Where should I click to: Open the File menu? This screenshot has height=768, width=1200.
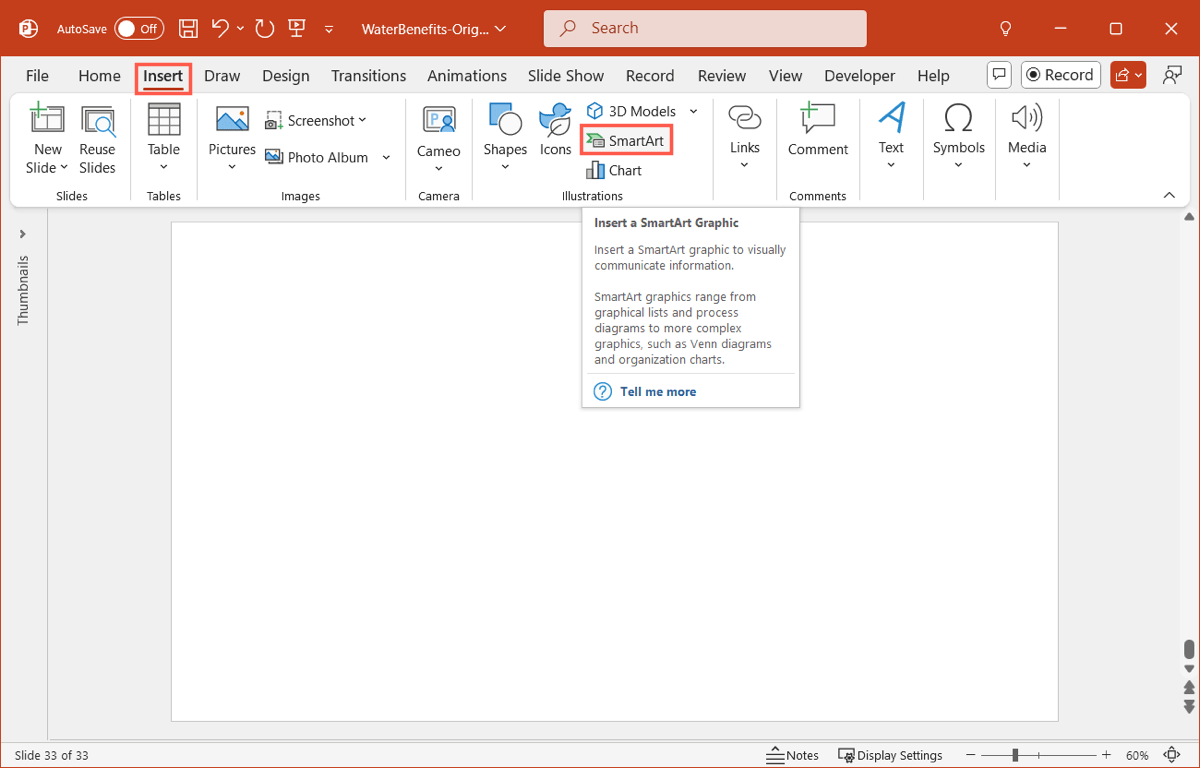pos(37,75)
